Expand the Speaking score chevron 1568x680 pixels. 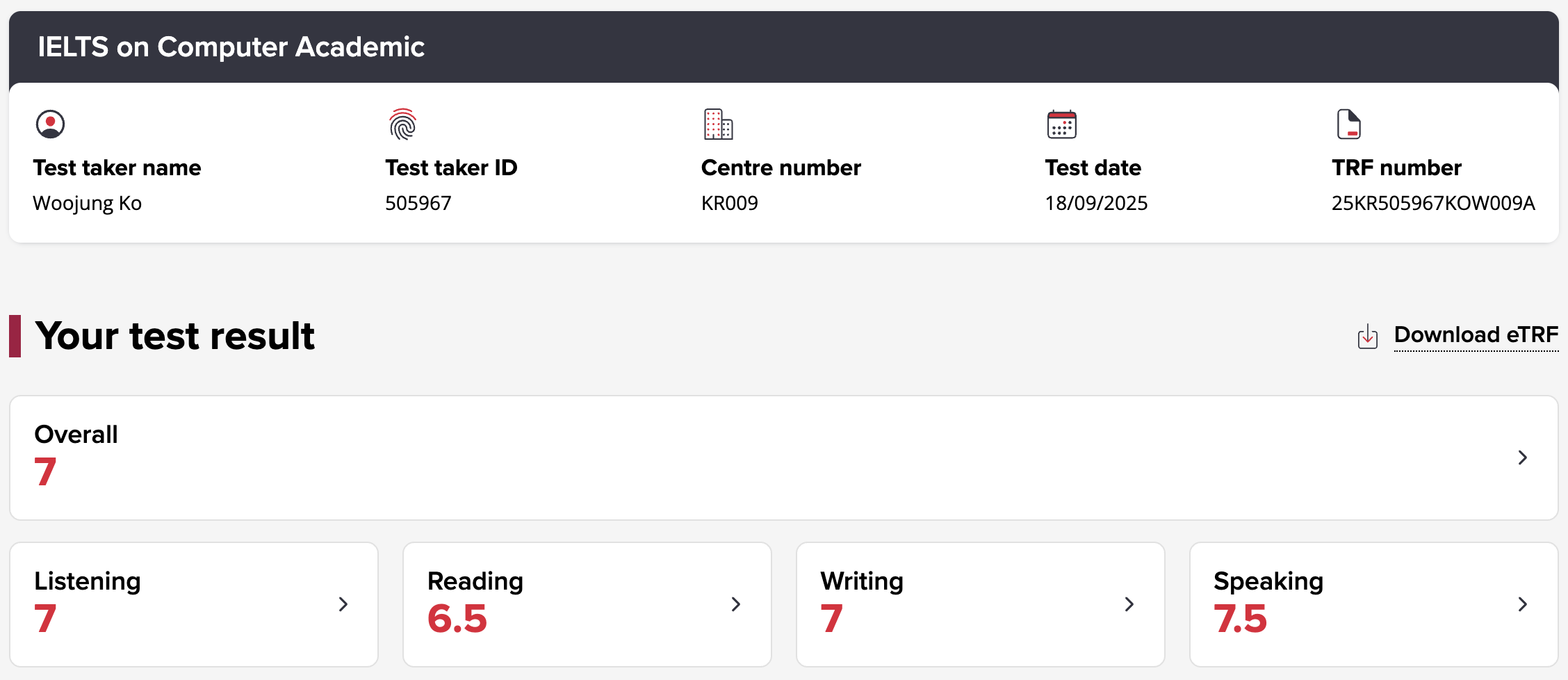click(x=1522, y=604)
